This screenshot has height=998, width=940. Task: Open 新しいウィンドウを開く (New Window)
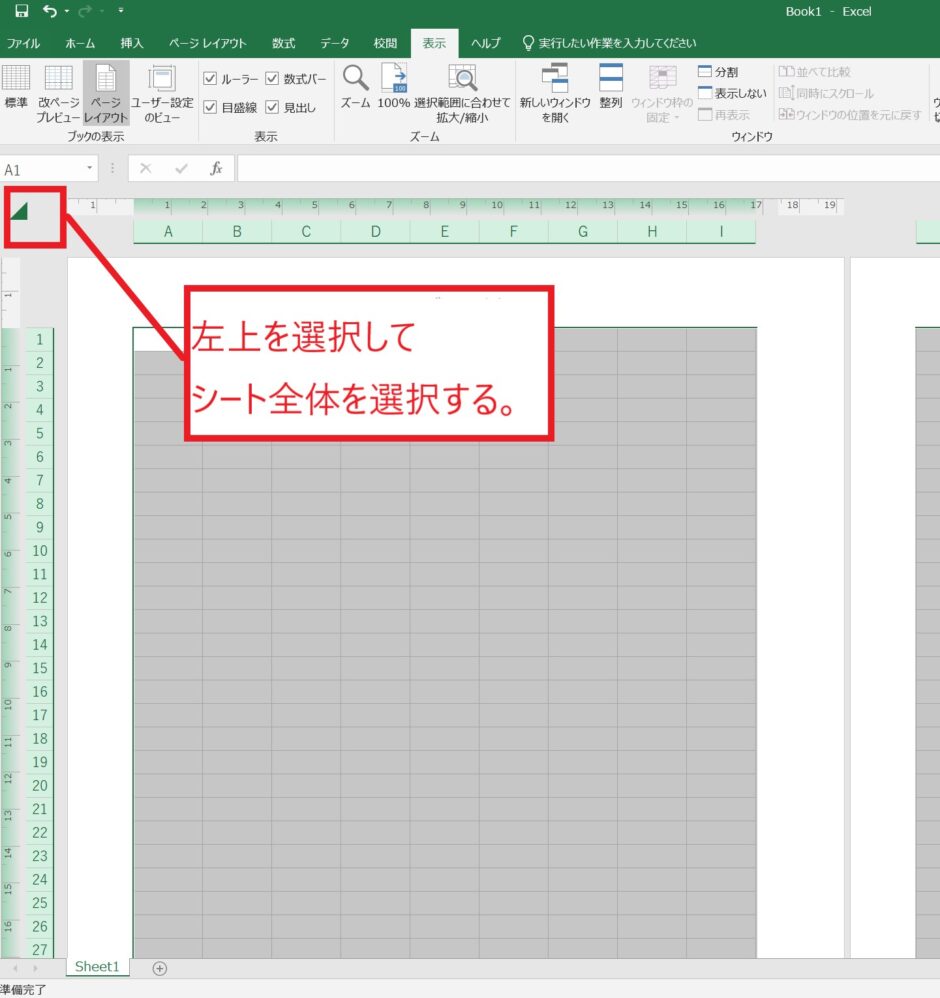[x=556, y=88]
